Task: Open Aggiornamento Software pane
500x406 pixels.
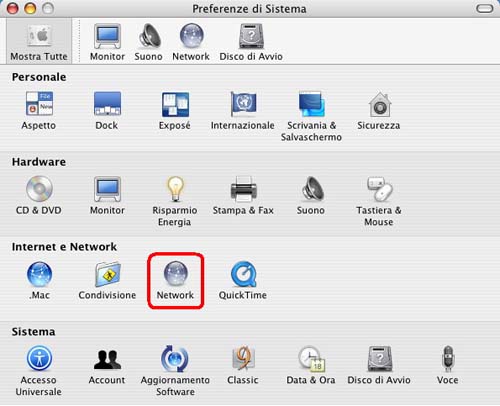Action: [x=175, y=371]
